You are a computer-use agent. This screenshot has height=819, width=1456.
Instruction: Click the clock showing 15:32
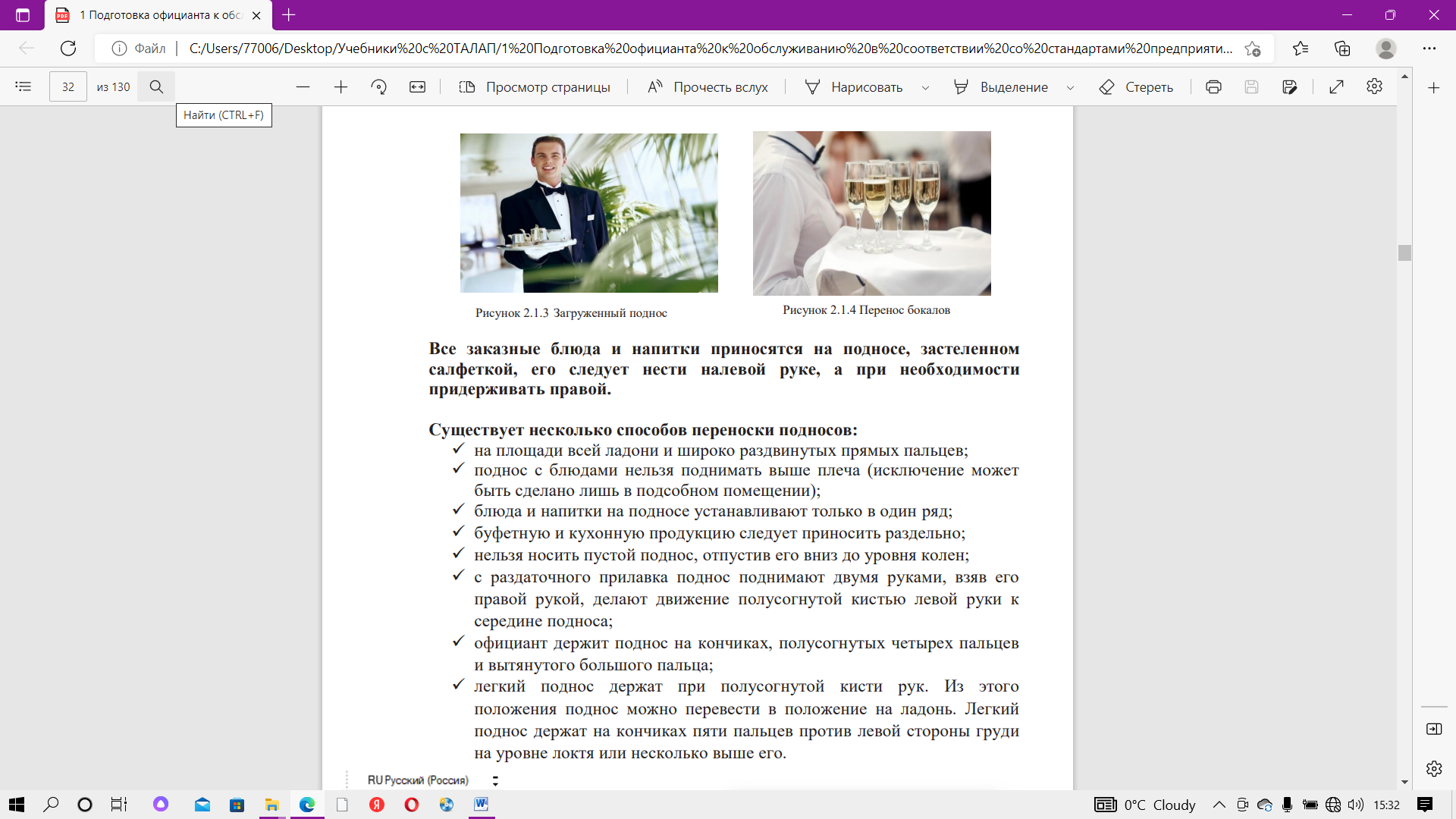1386,805
